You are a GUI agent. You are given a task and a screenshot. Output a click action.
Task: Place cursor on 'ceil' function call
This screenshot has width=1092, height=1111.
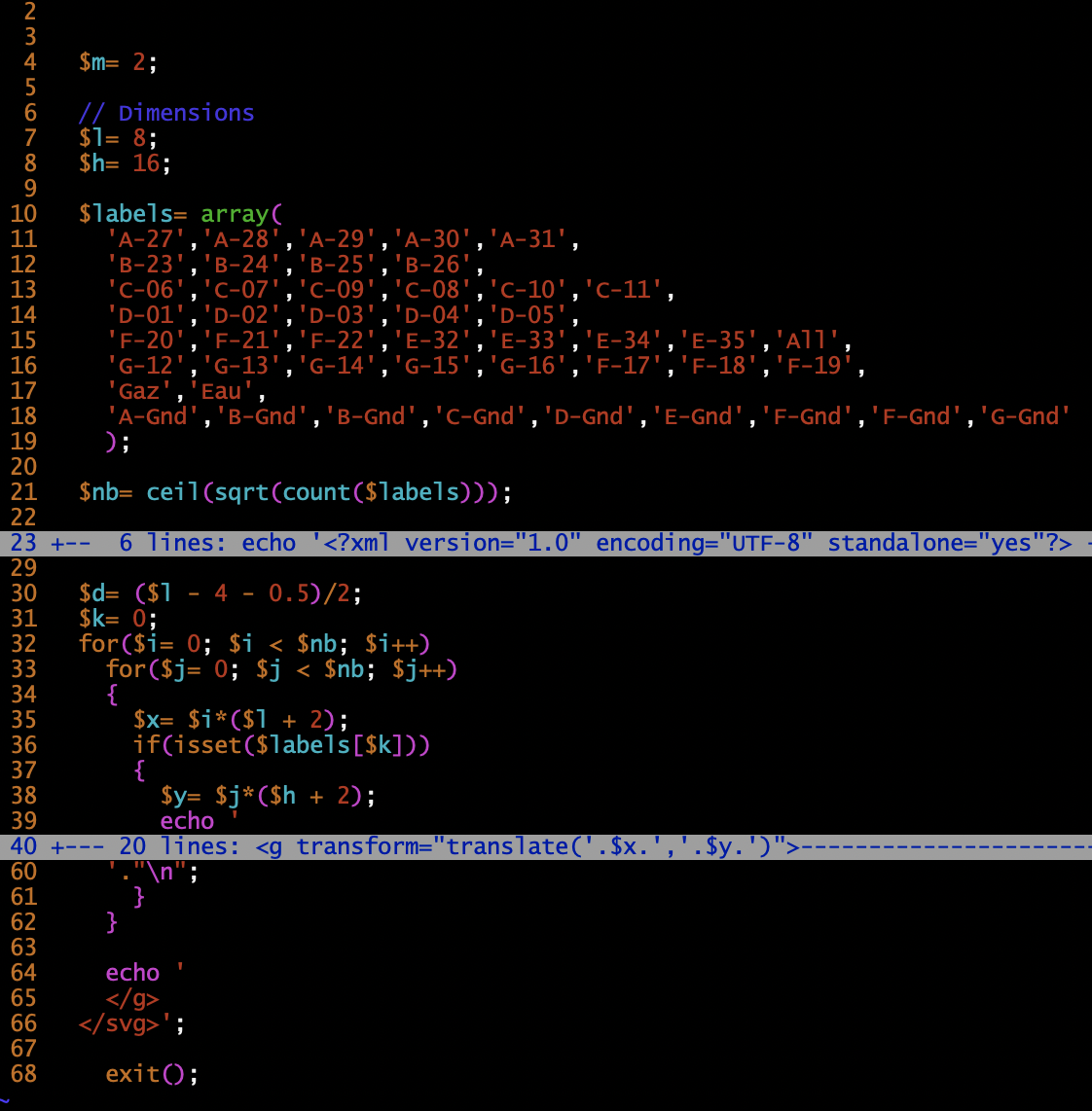tap(173, 492)
